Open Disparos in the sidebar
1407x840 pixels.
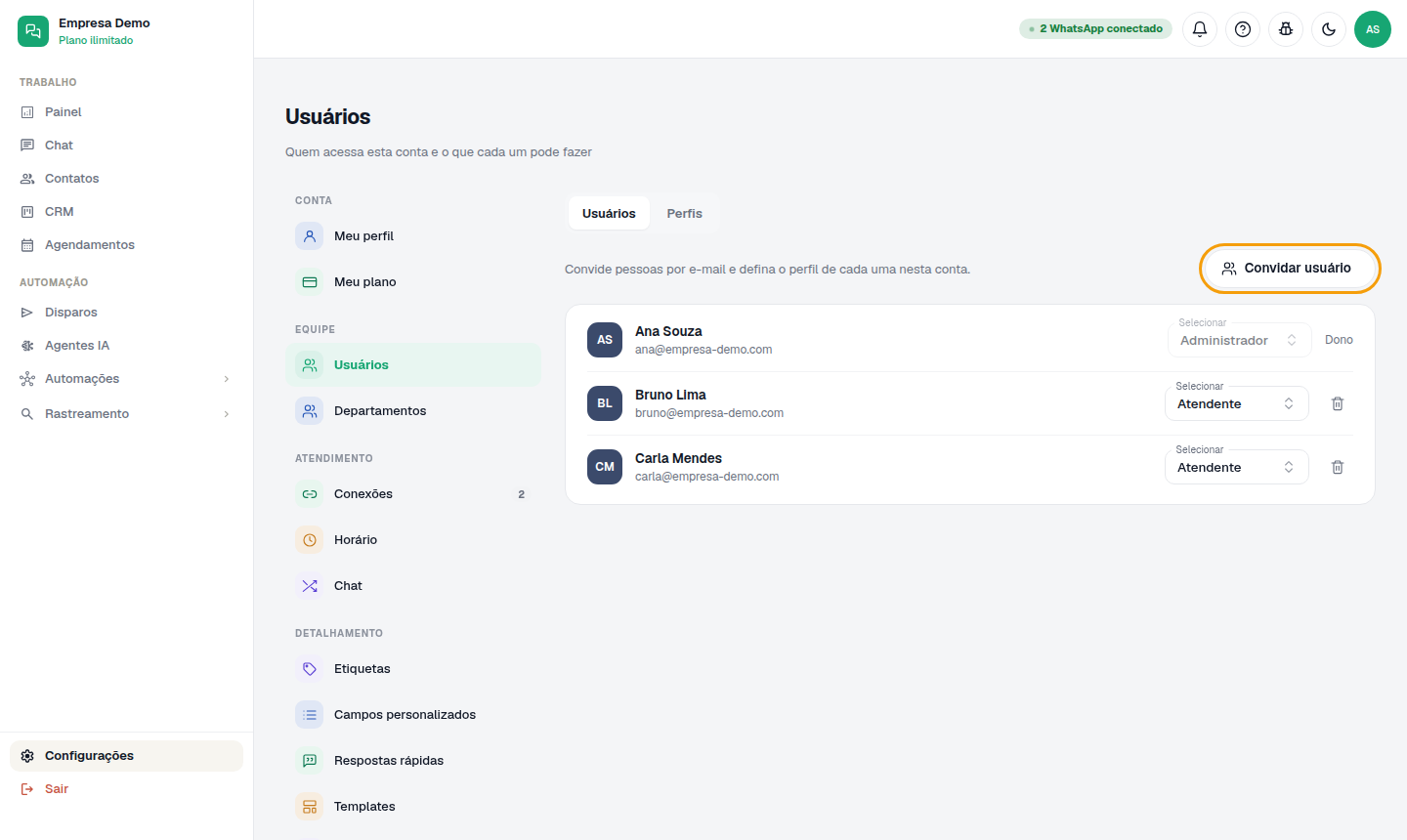[126, 313]
